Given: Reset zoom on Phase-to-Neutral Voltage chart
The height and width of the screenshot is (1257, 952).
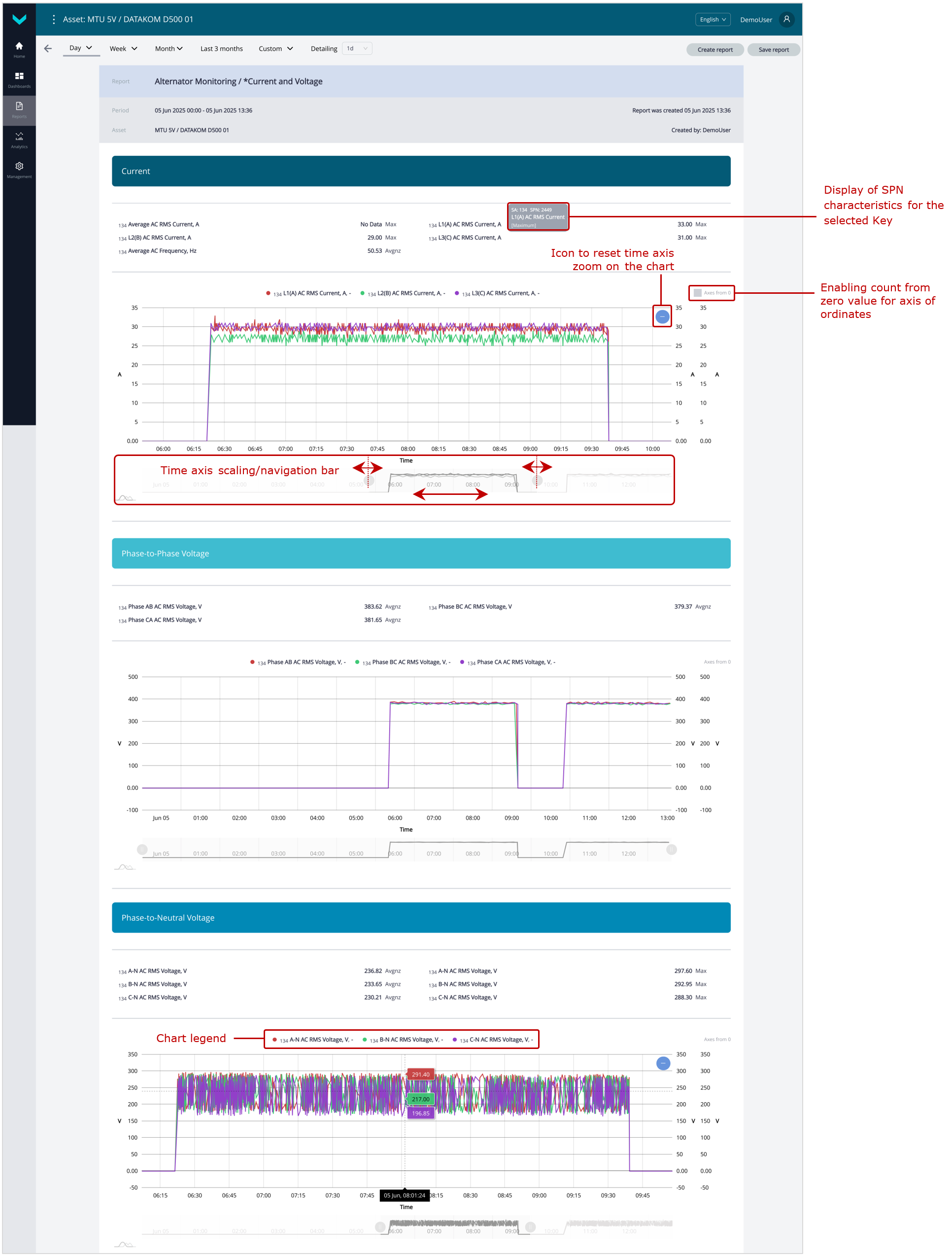Looking at the screenshot, I should tap(663, 1063).
